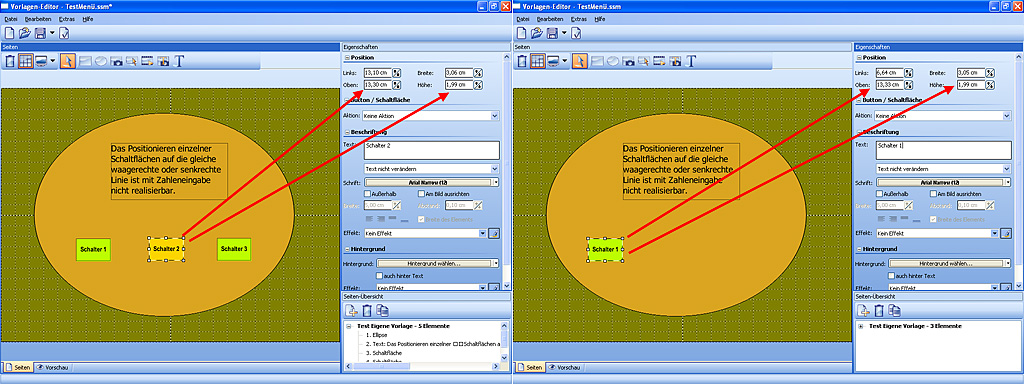
Task: Click New document icon in left window
Action: coord(10,33)
